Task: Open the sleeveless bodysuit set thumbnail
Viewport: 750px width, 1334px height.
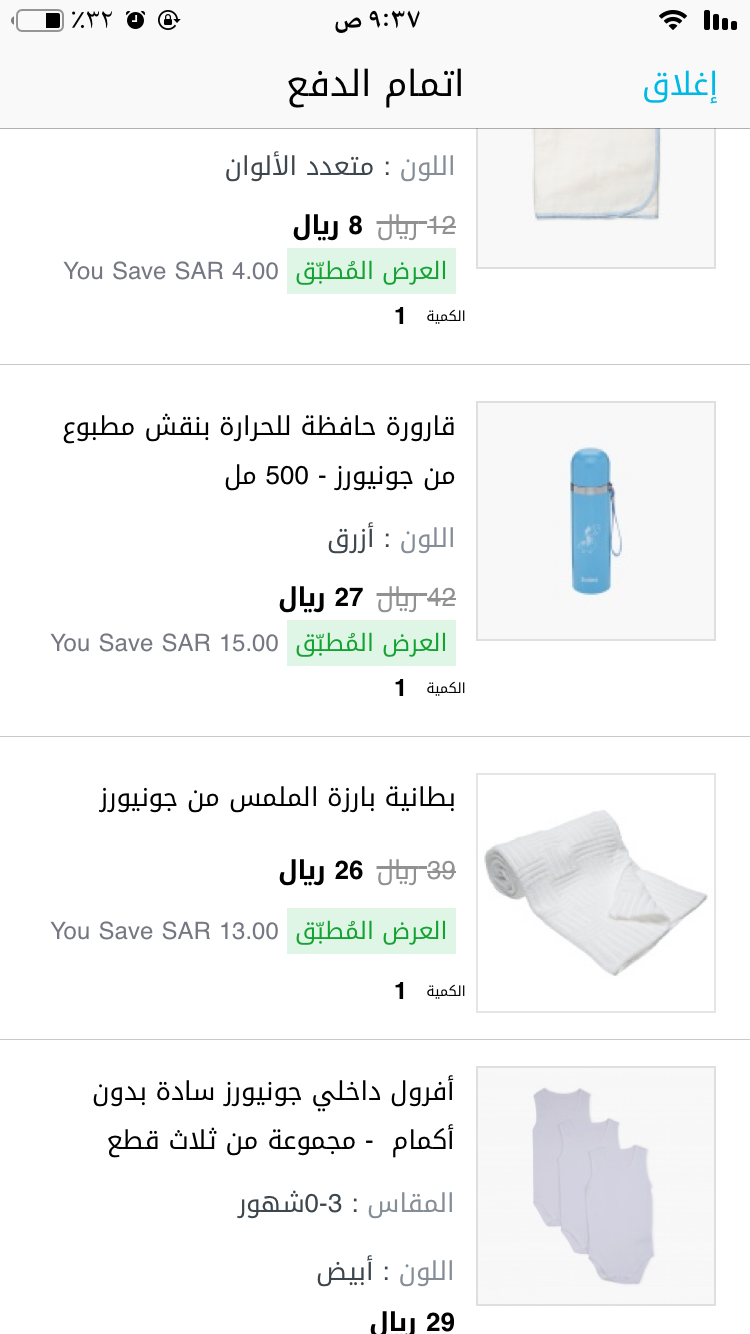Action: [595, 1185]
